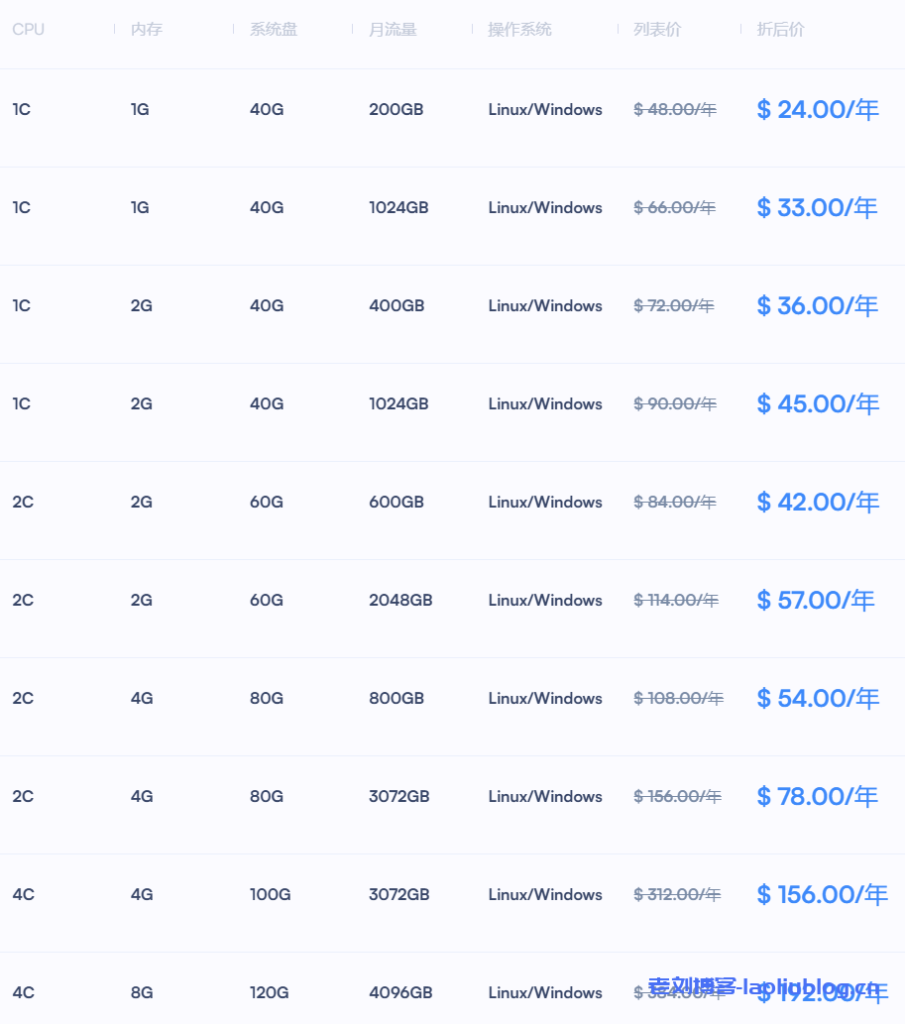
Task: Click the $ 78.00/年 discounted price
Action: [817, 796]
